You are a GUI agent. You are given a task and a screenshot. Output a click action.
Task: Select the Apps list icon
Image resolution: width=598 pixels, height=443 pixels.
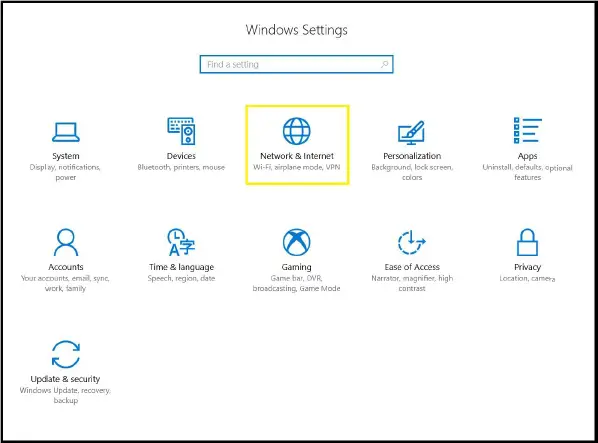tap(527, 130)
